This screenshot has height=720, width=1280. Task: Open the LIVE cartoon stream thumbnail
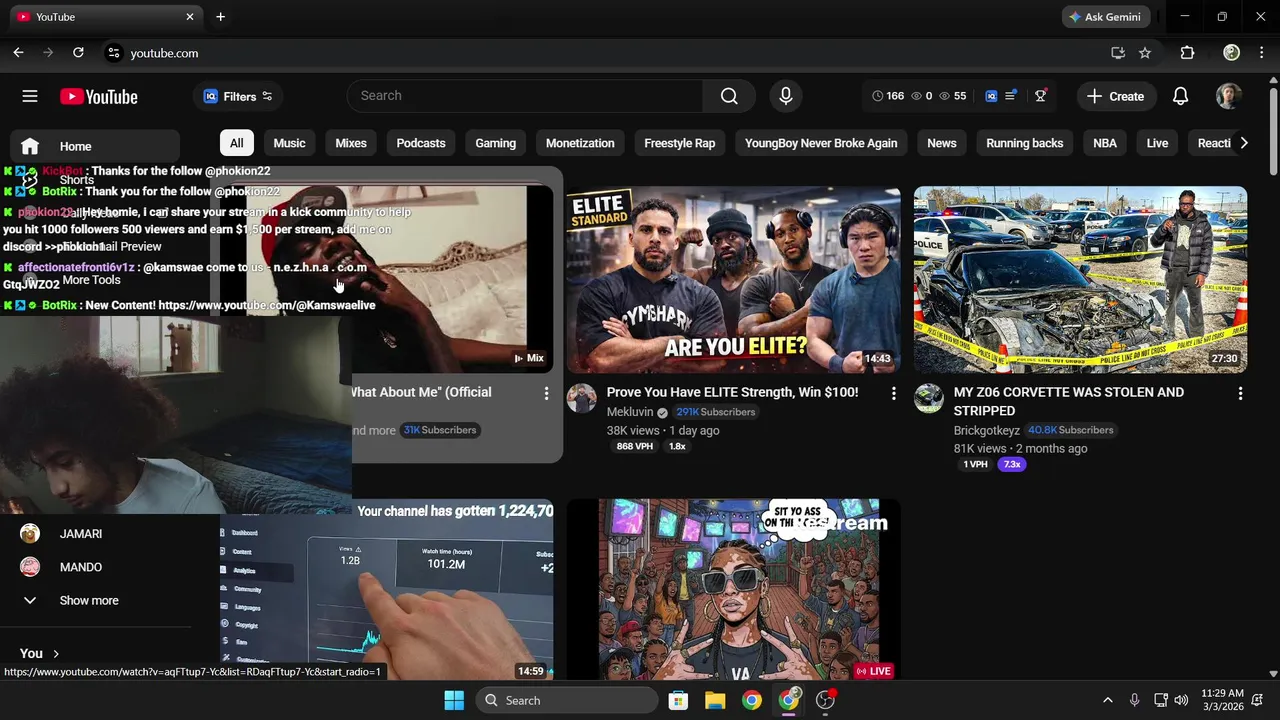[733, 590]
